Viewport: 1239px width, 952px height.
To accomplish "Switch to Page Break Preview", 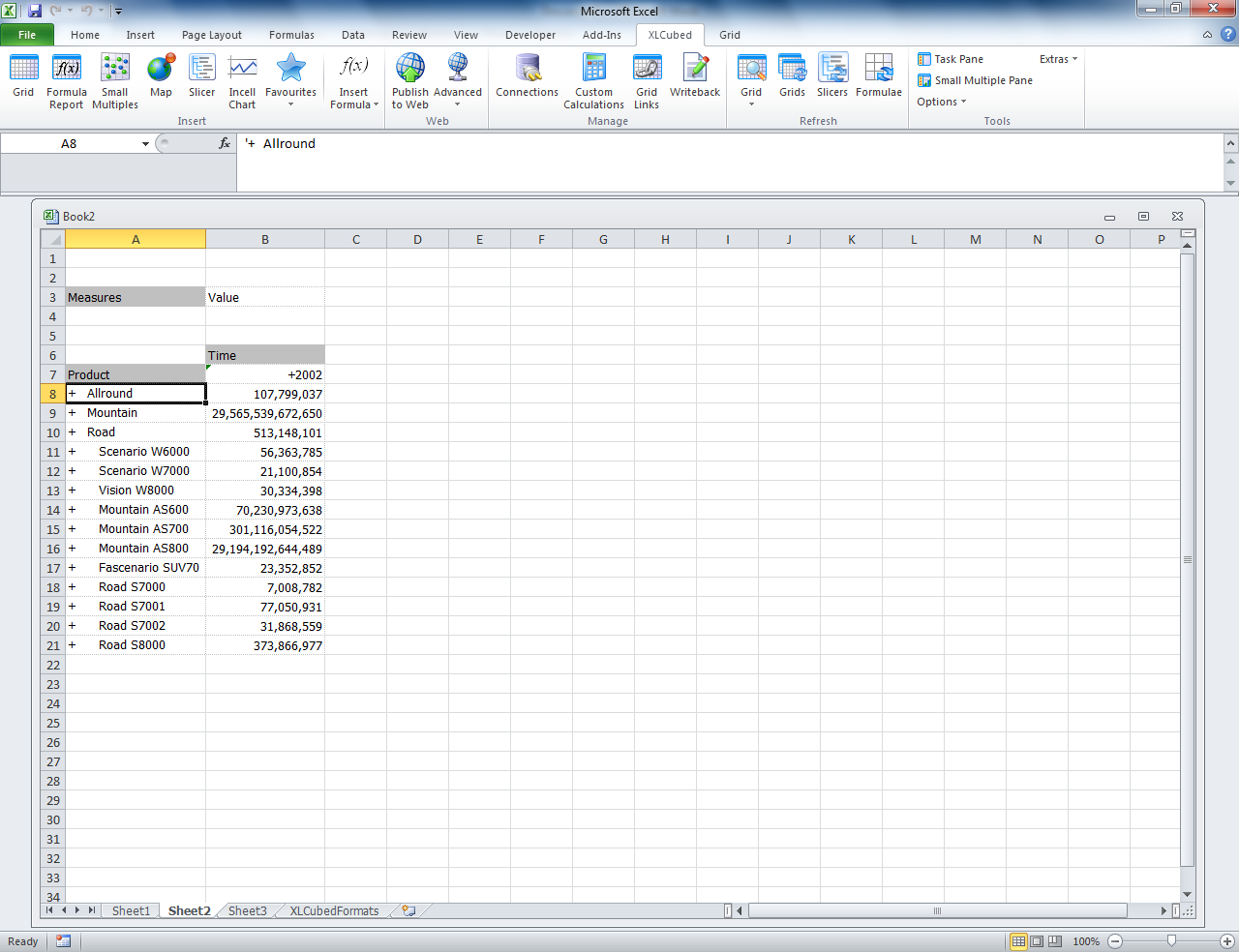I will coord(1055,940).
